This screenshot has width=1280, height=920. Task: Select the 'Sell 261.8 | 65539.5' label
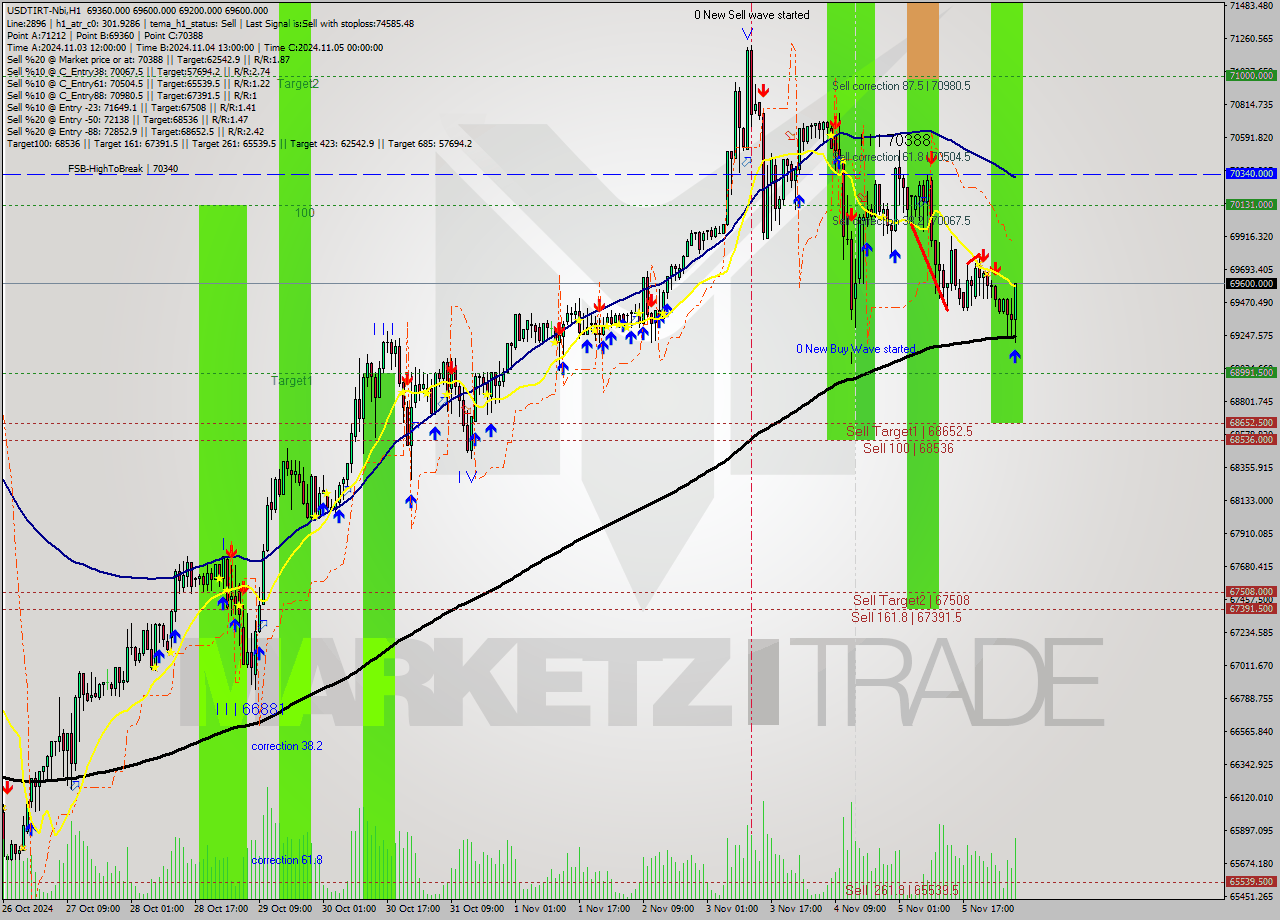pyautogui.click(x=902, y=889)
